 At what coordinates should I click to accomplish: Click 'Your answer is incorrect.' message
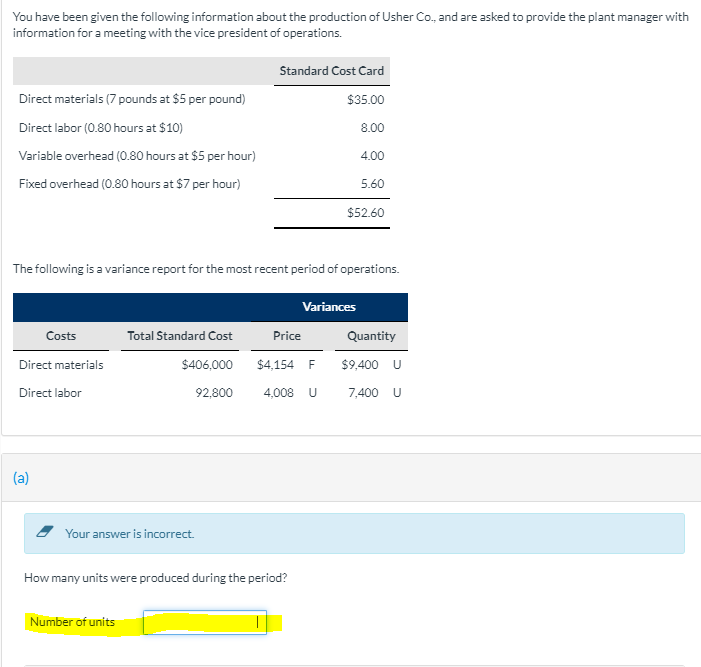pyautogui.click(x=130, y=534)
